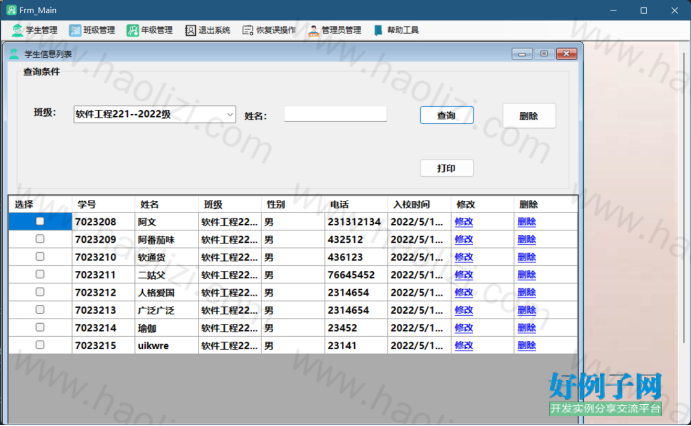Tick the checkbox for student 7023213
This screenshot has height=426, width=691.
(x=40, y=310)
